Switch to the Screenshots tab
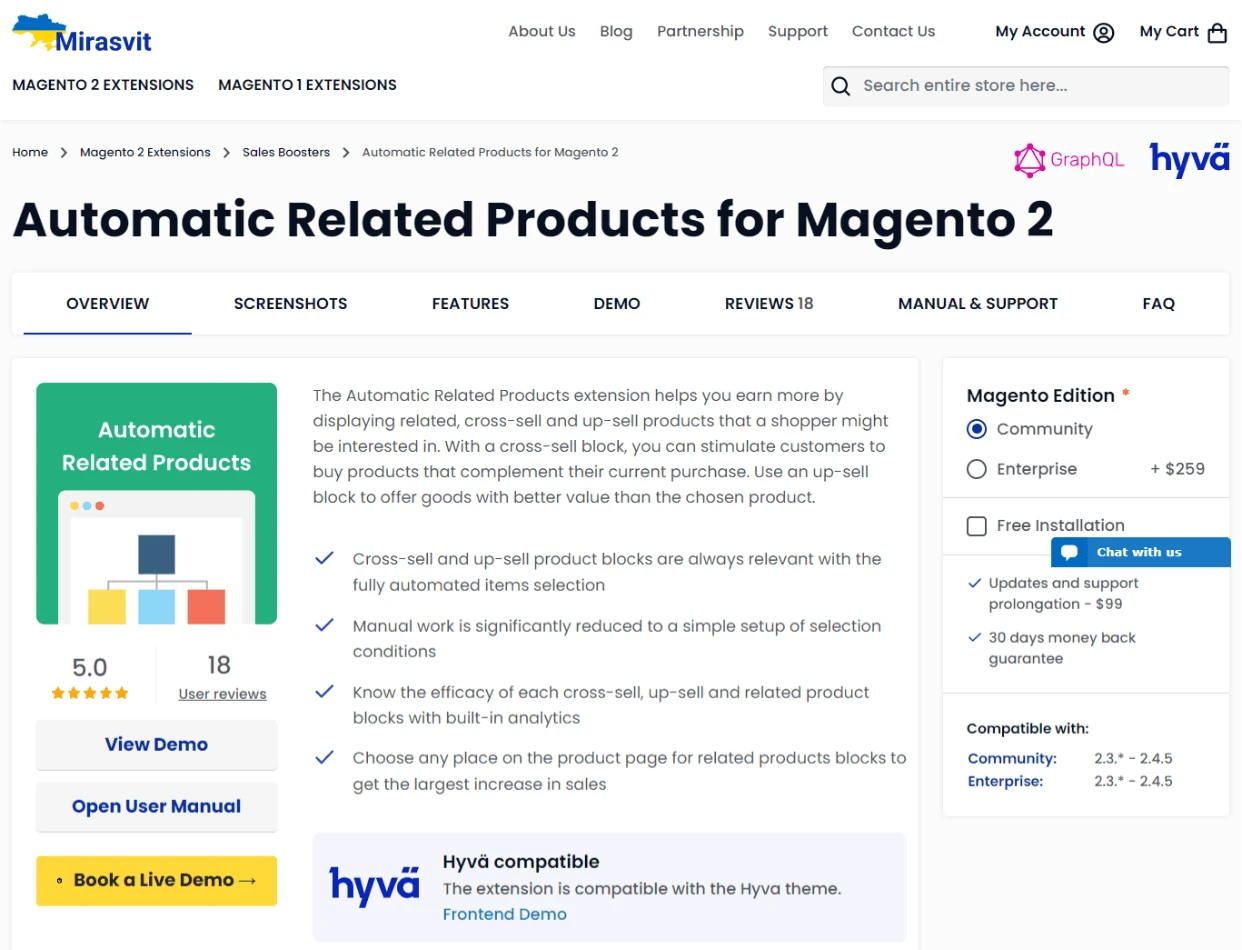This screenshot has height=950, width=1242. click(x=290, y=304)
